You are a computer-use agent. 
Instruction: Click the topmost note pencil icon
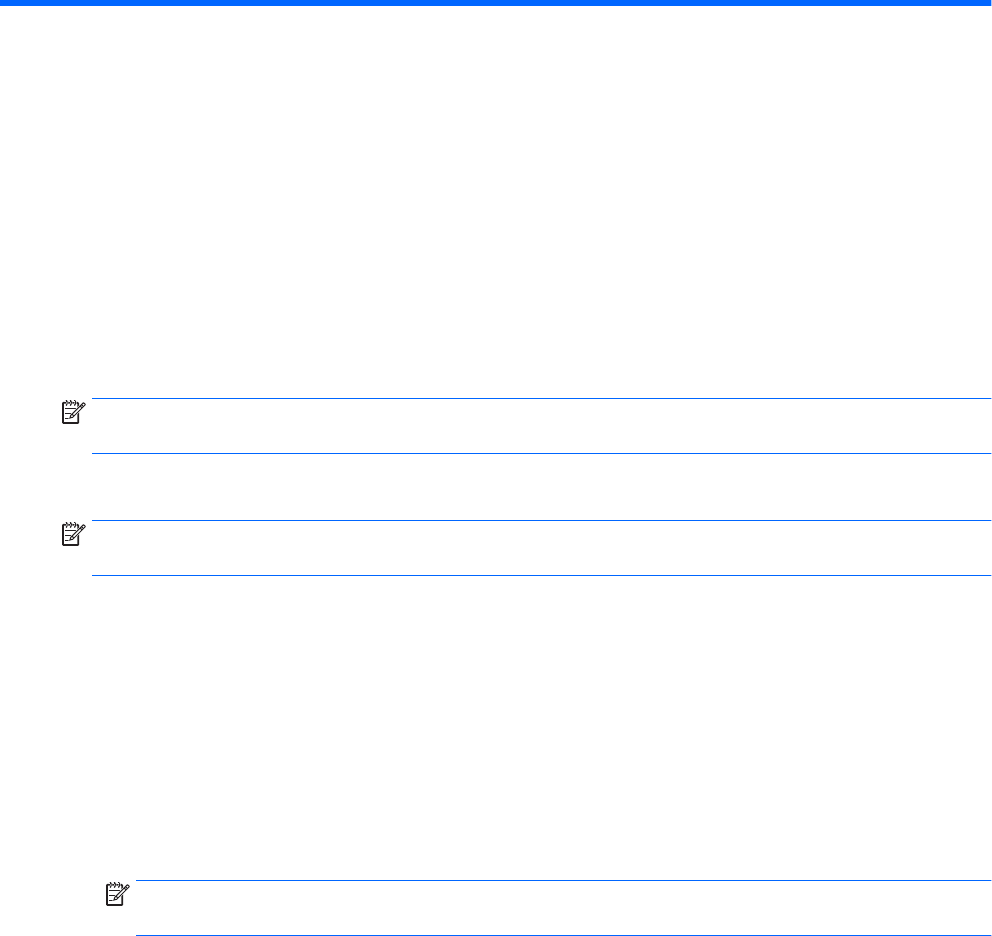click(75, 409)
